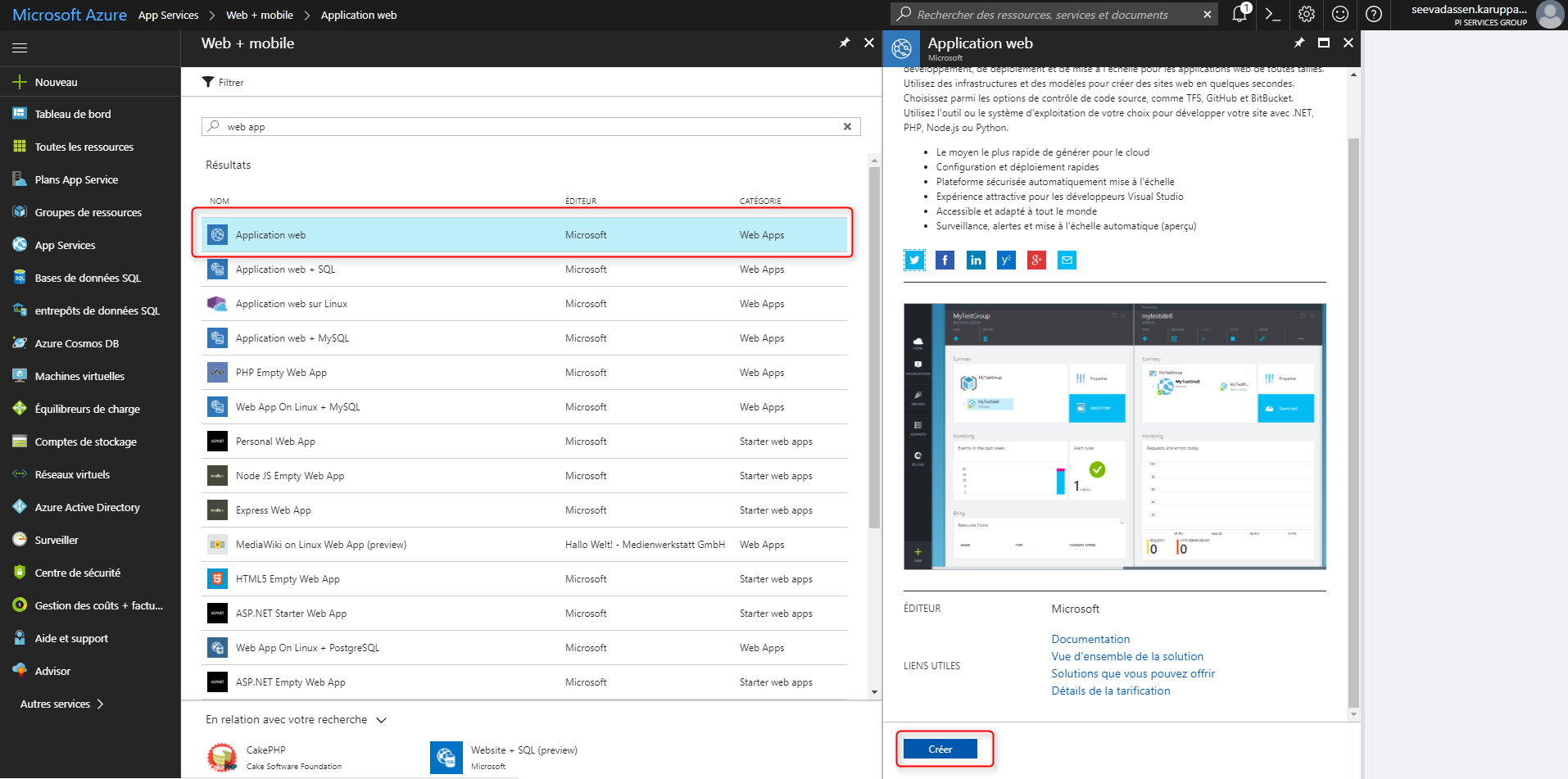Open the hamburger menu in sidebar
Image resolution: width=1568 pixels, height=779 pixels.
[20, 48]
